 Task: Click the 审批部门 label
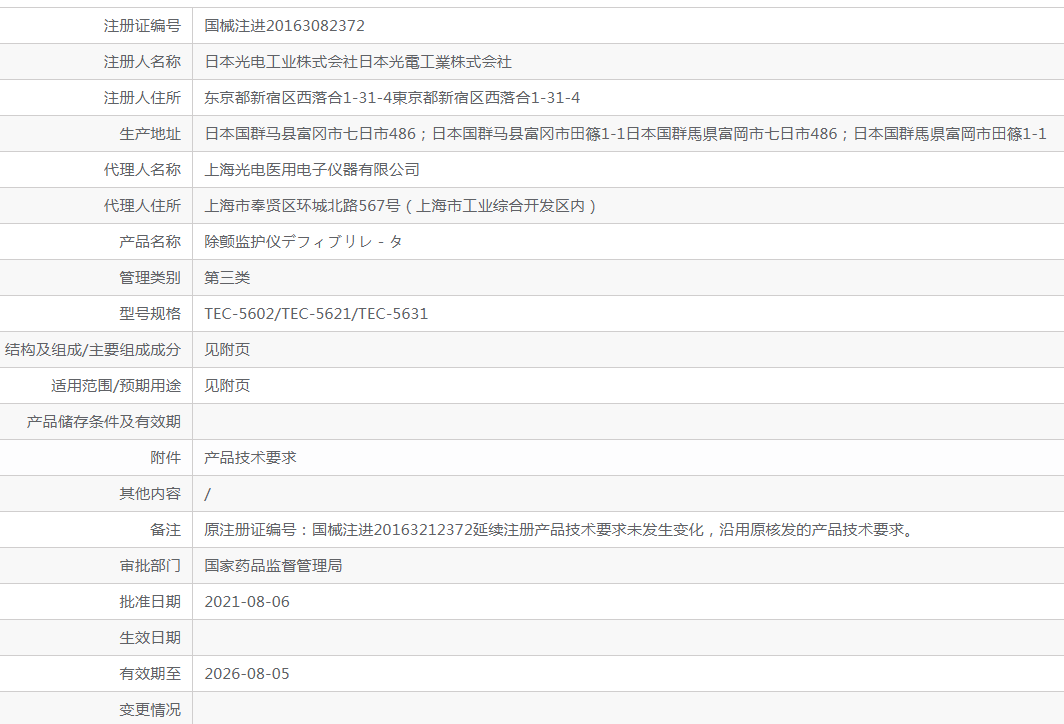pyautogui.click(x=150, y=565)
